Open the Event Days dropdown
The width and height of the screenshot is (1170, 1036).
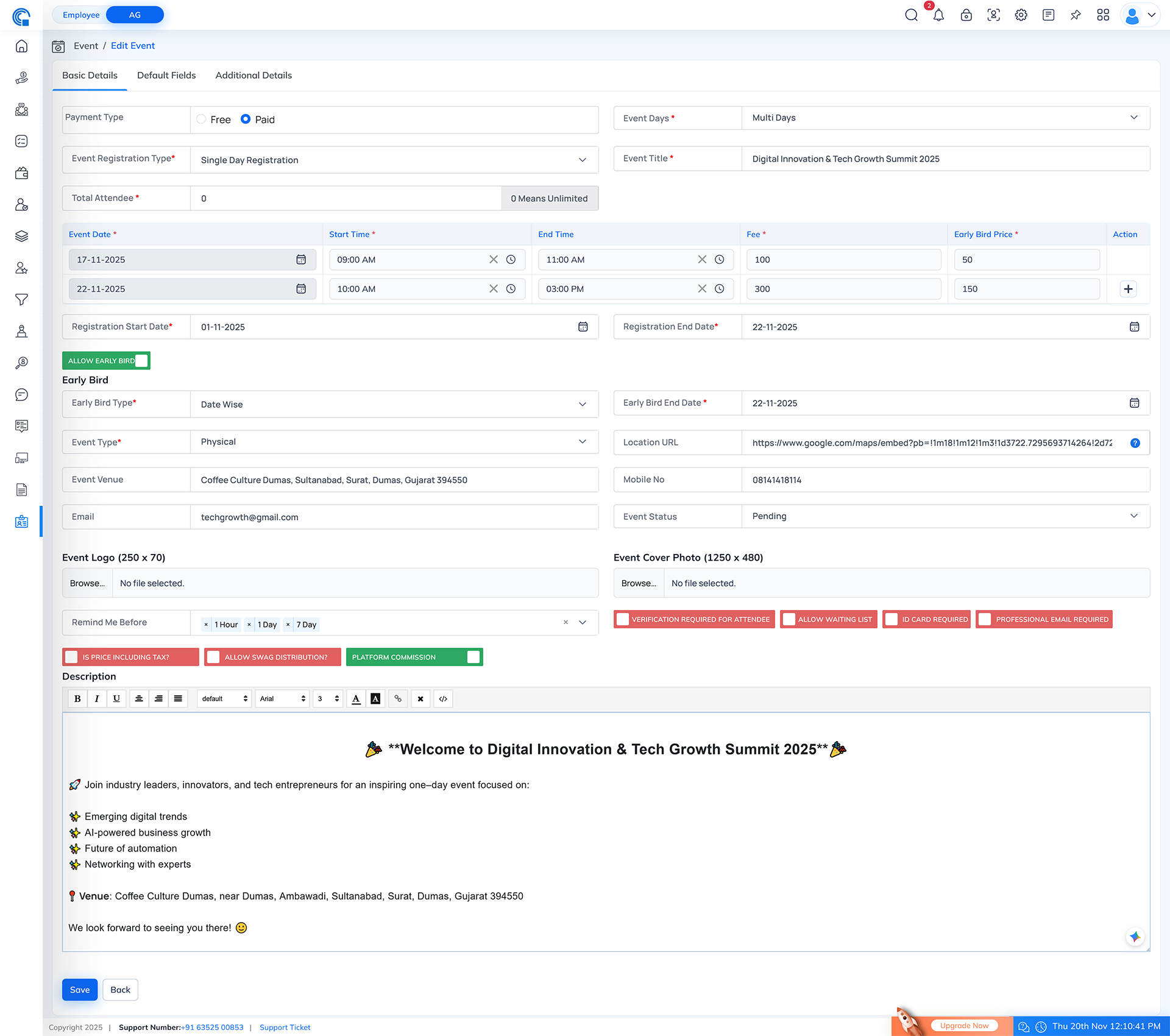pyautogui.click(x=1133, y=118)
